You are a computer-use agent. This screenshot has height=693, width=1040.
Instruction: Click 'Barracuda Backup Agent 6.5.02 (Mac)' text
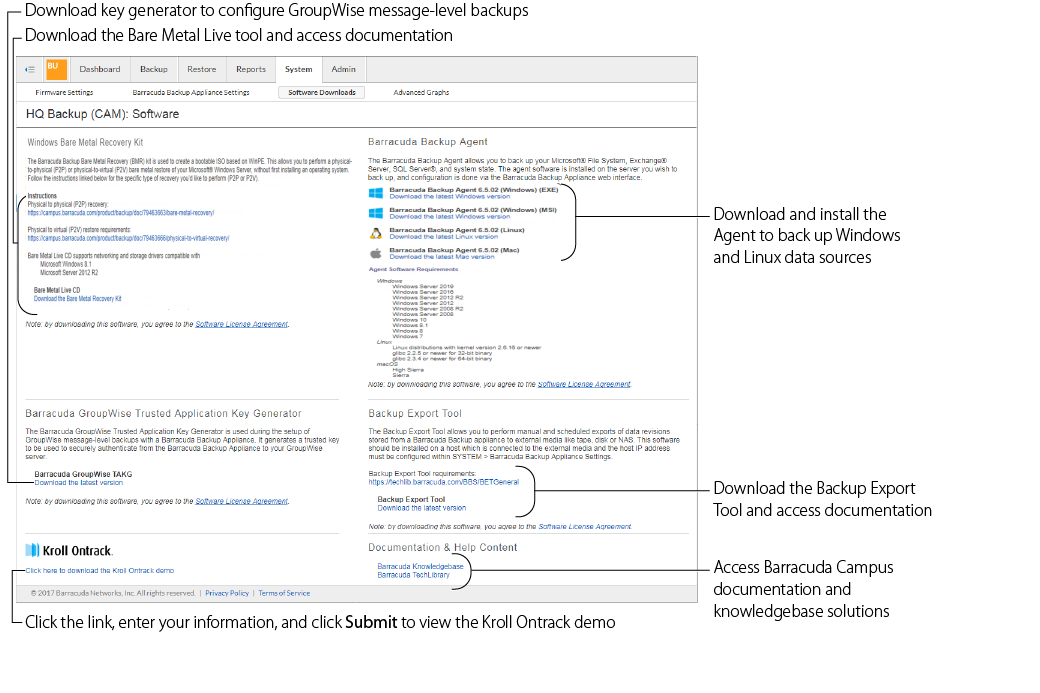[x=454, y=250]
